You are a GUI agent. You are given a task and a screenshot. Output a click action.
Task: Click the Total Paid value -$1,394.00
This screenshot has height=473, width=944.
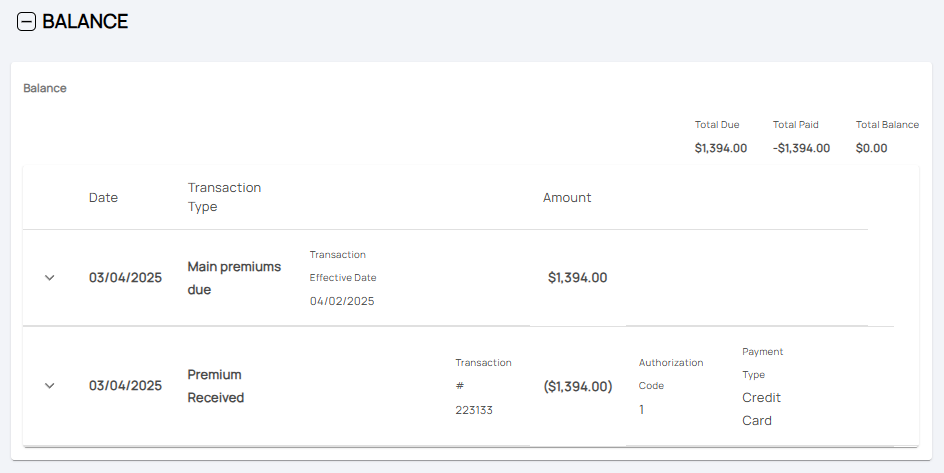[801, 148]
